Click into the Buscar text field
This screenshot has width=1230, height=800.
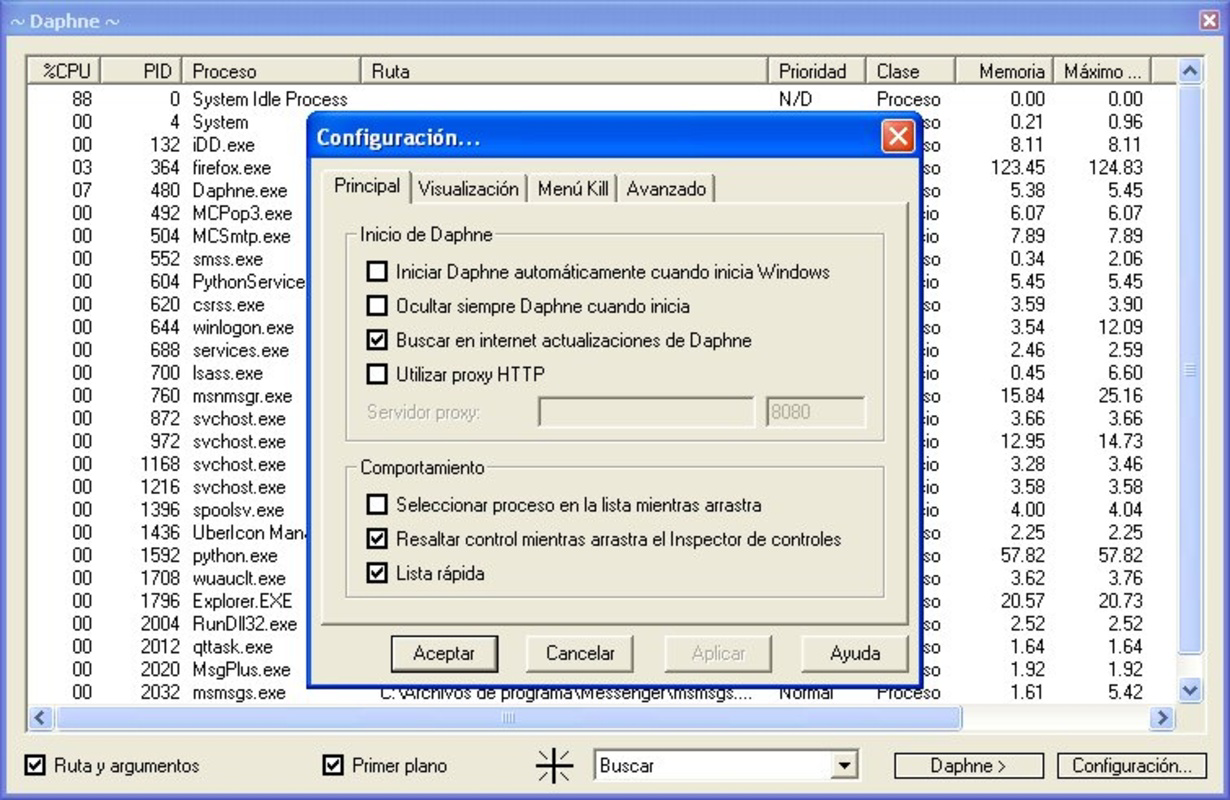[x=714, y=766]
